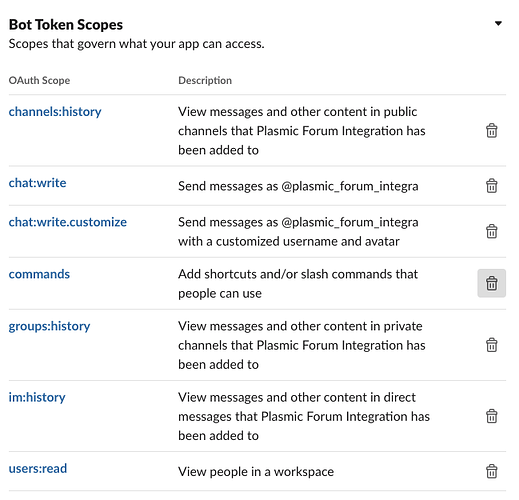Delete the commands scope using its trash icon
This screenshot has height=500, width=519.
pos(492,283)
